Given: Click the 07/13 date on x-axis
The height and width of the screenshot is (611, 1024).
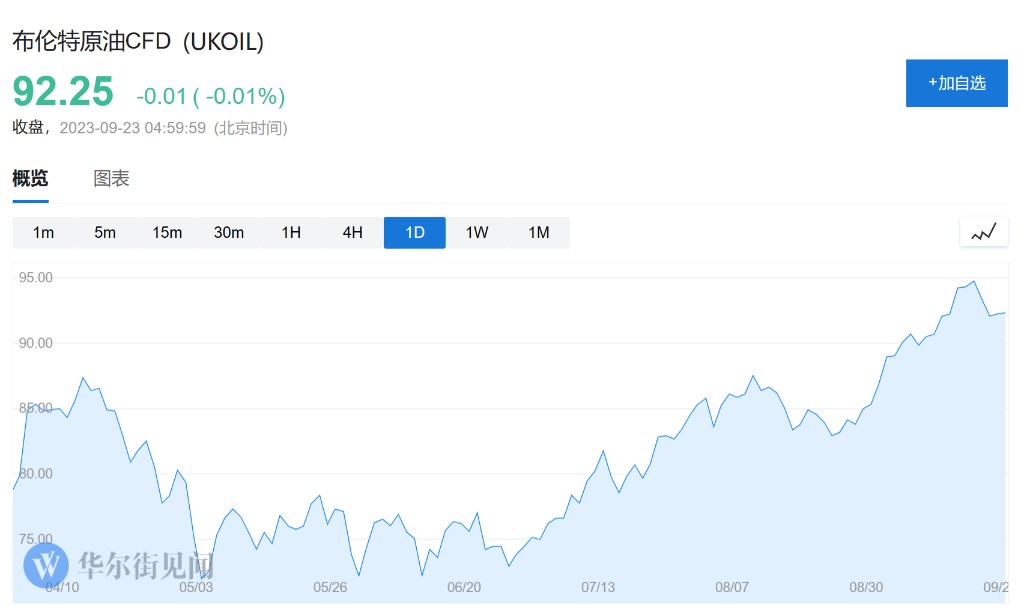Looking at the screenshot, I should (598, 587).
